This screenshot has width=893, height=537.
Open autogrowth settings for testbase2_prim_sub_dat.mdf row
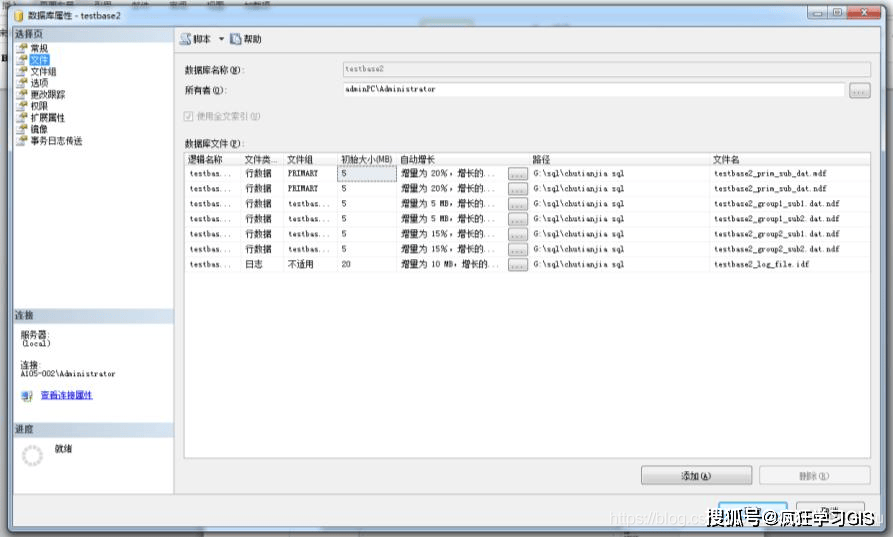(518, 174)
